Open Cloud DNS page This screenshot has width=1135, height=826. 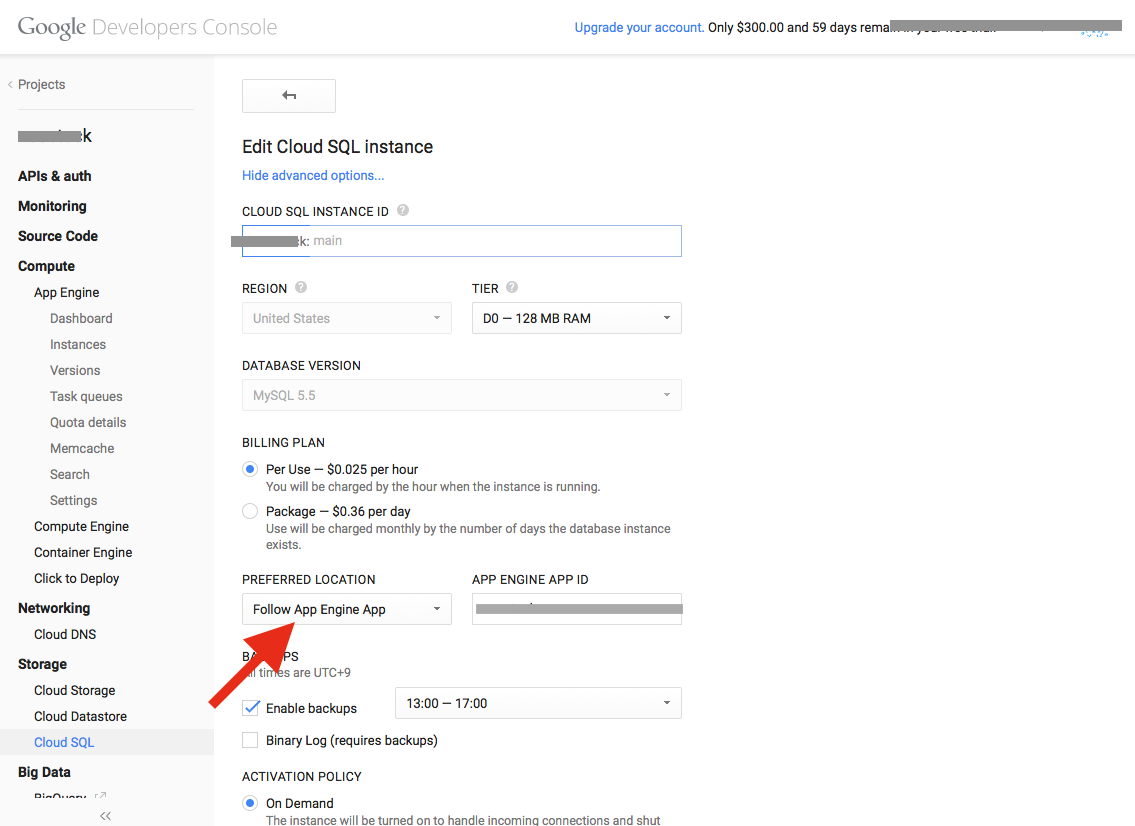pos(65,634)
